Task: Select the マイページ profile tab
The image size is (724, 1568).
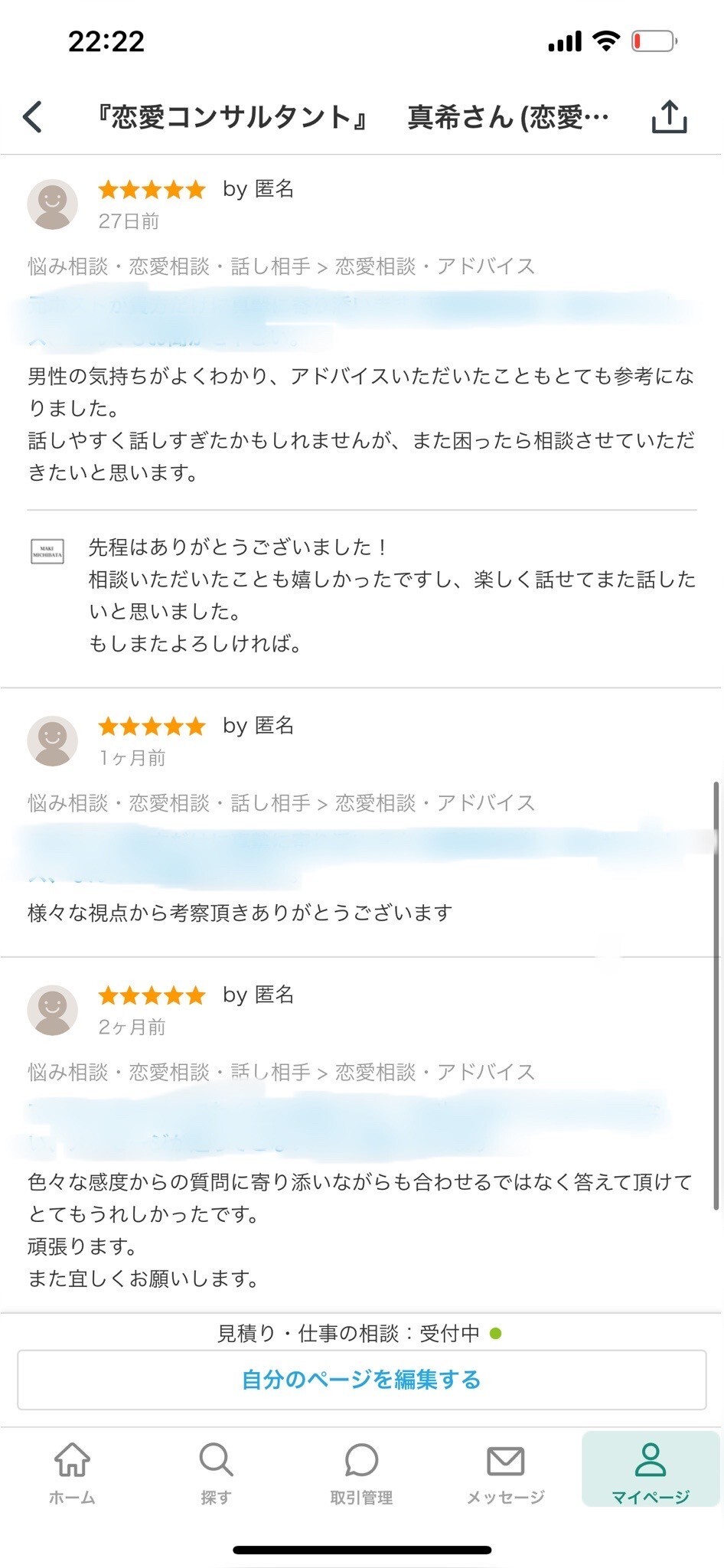Action: pyautogui.click(x=651, y=1472)
